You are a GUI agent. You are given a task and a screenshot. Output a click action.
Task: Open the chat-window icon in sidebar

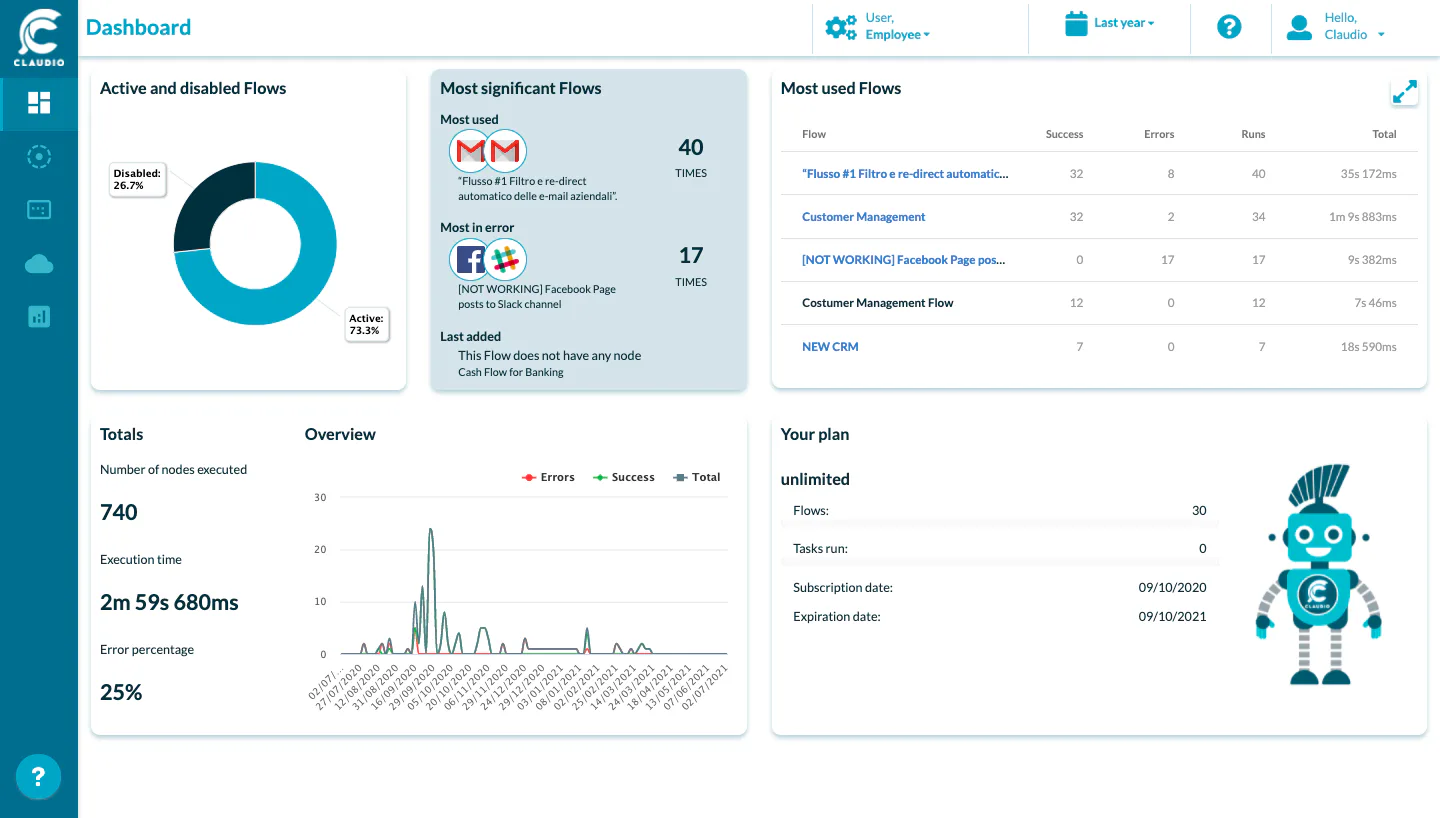pyautogui.click(x=39, y=210)
